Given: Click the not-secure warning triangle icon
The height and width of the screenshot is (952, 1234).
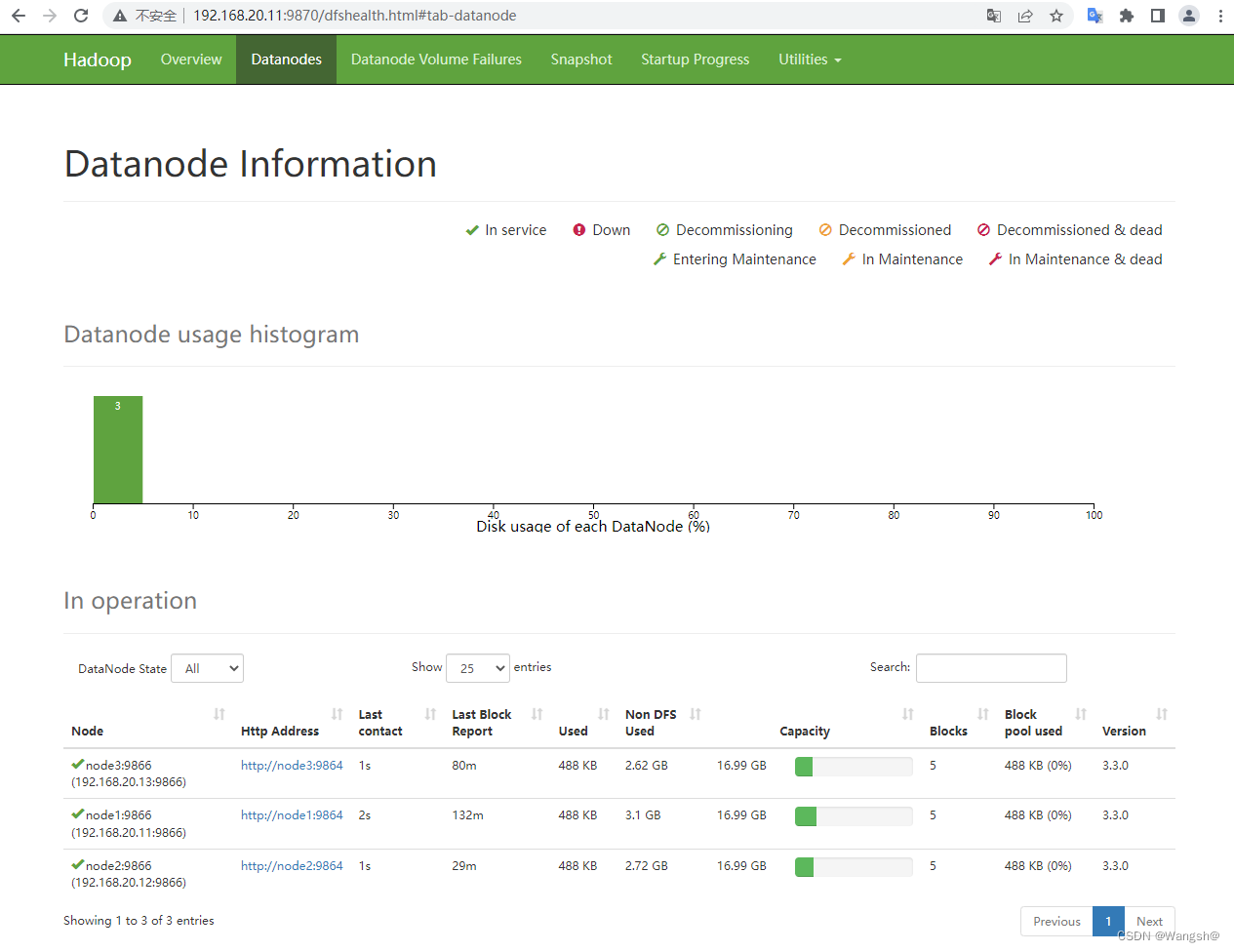Looking at the screenshot, I should coord(119,16).
